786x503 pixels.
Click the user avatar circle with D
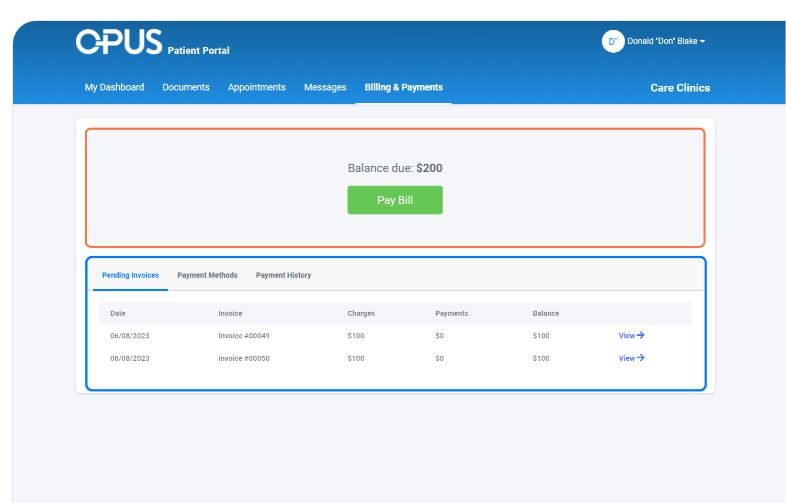pos(613,41)
